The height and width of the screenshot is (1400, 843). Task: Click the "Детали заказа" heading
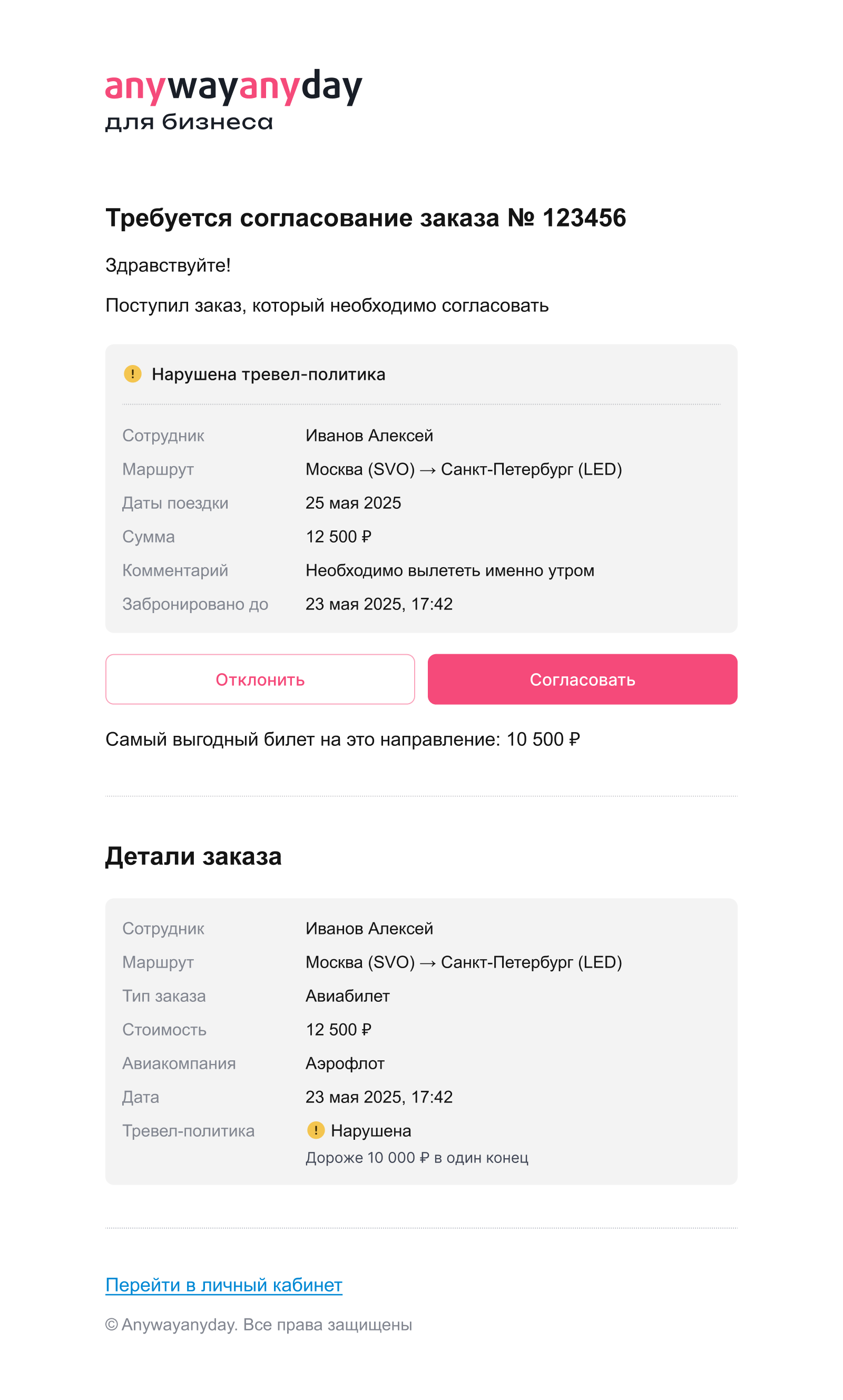click(x=193, y=855)
